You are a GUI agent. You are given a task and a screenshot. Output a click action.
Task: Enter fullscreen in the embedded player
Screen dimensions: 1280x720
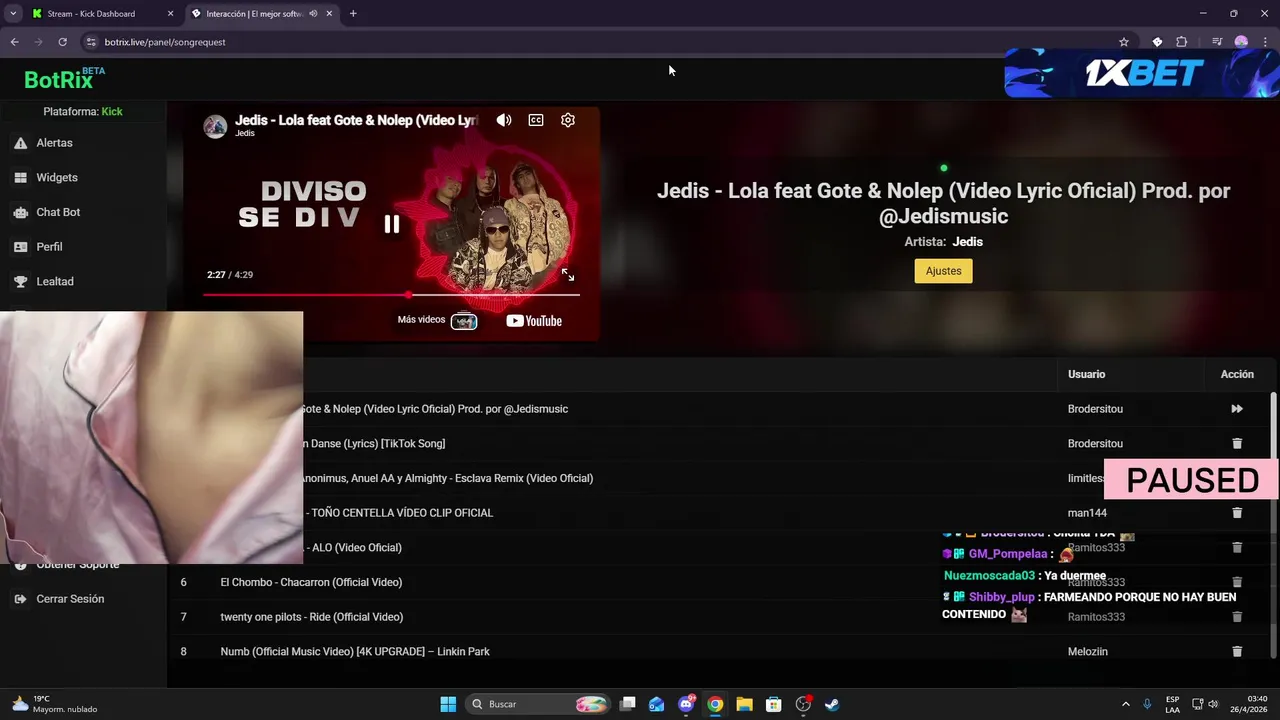(x=568, y=274)
